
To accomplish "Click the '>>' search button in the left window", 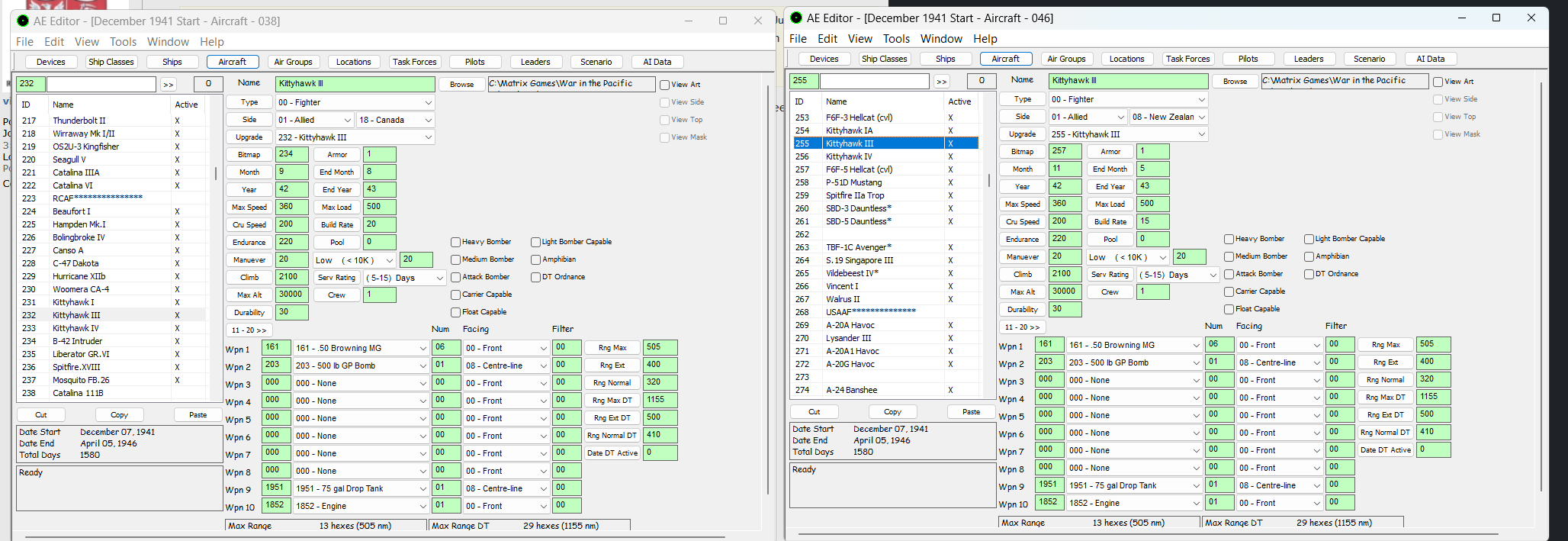I will tap(169, 84).
